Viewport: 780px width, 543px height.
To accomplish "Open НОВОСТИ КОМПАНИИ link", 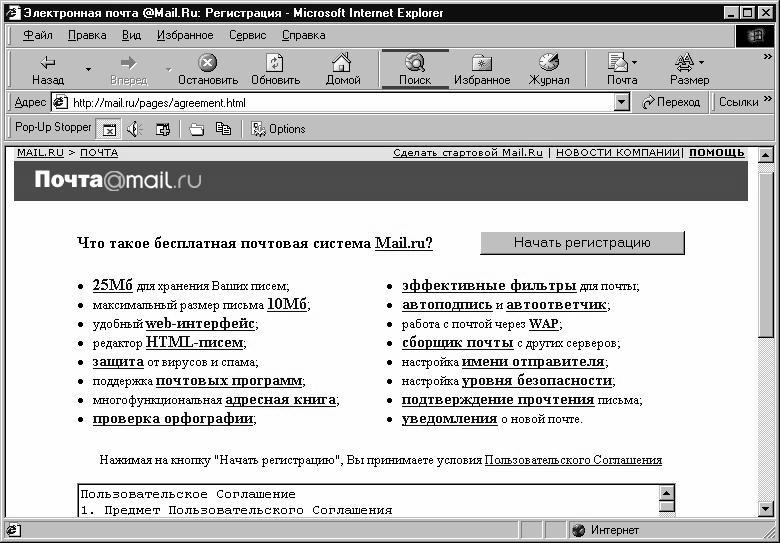I will pos(617,153).
